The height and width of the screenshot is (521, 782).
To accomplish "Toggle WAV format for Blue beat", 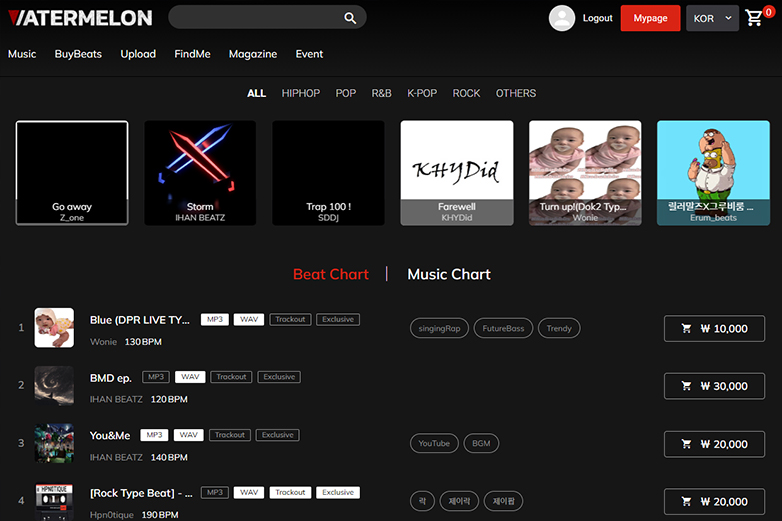I will pos(248,319).
